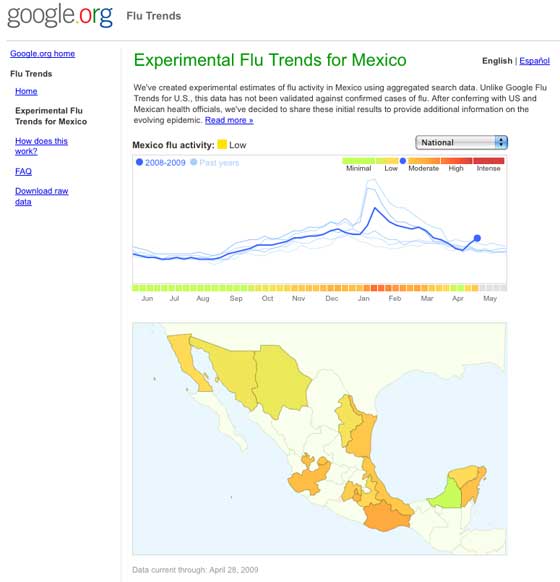Click the blue marker on the intensity scale
Screen dimensions: 560x582
pos(403,161)
